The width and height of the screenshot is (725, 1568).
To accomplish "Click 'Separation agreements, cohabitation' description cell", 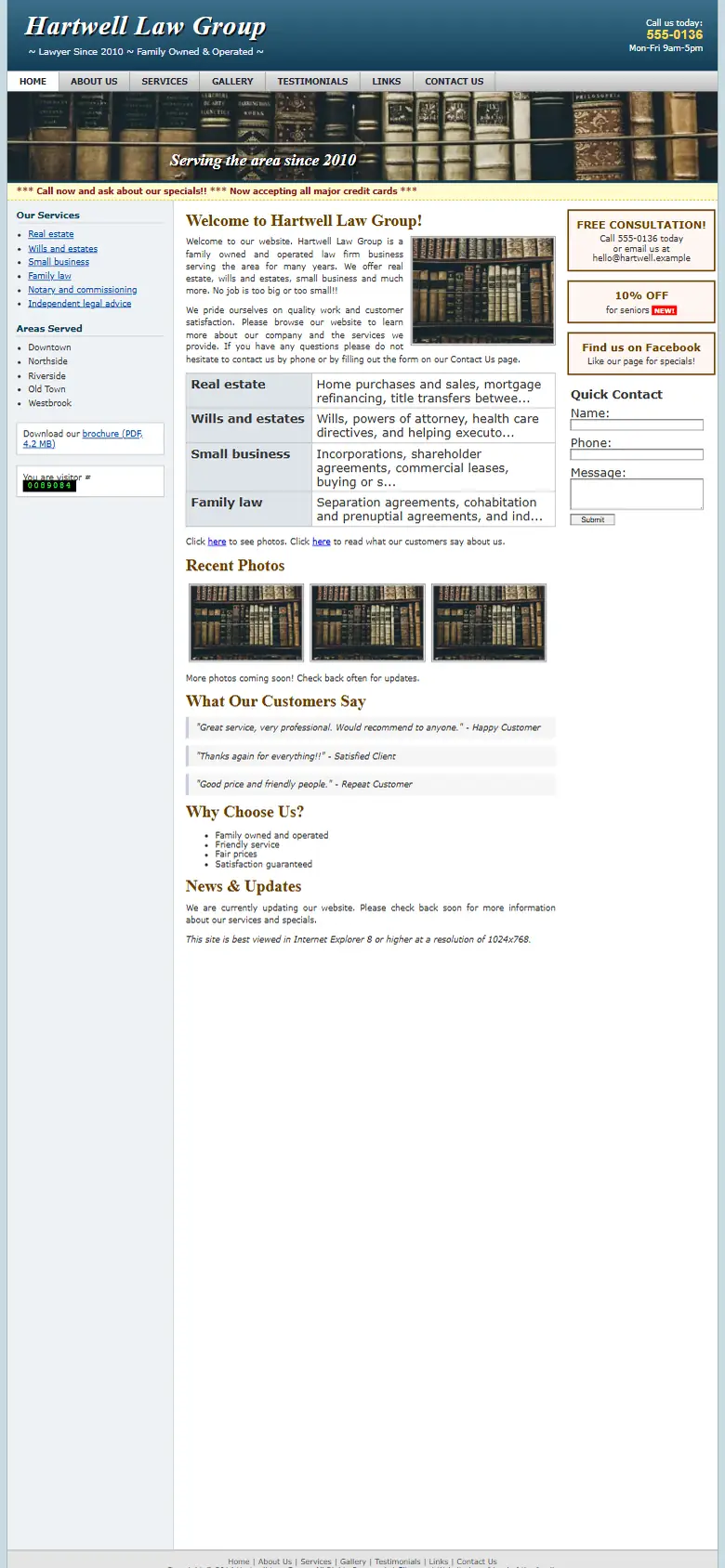I will click(x=433, y=509).
